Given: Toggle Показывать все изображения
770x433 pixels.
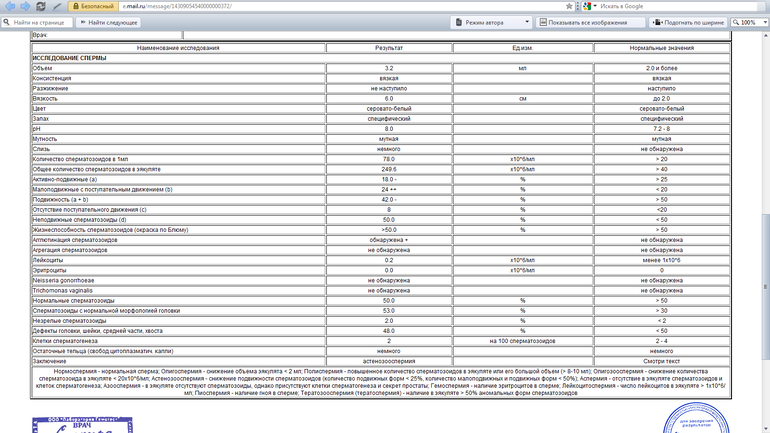Looking at the screenshot, I should tap(592, 21).
